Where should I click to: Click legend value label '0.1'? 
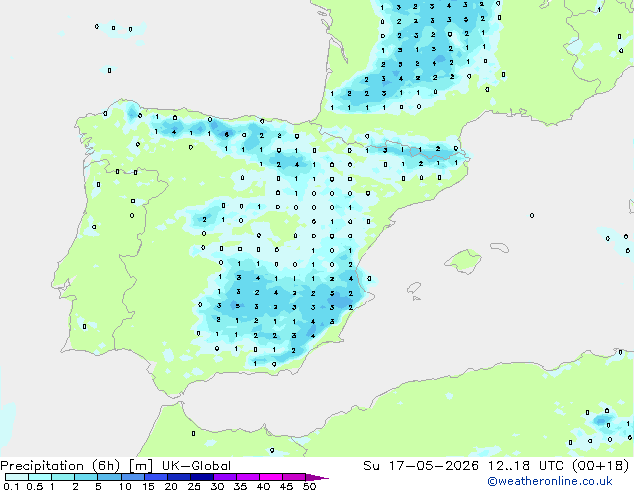[11, 486]
